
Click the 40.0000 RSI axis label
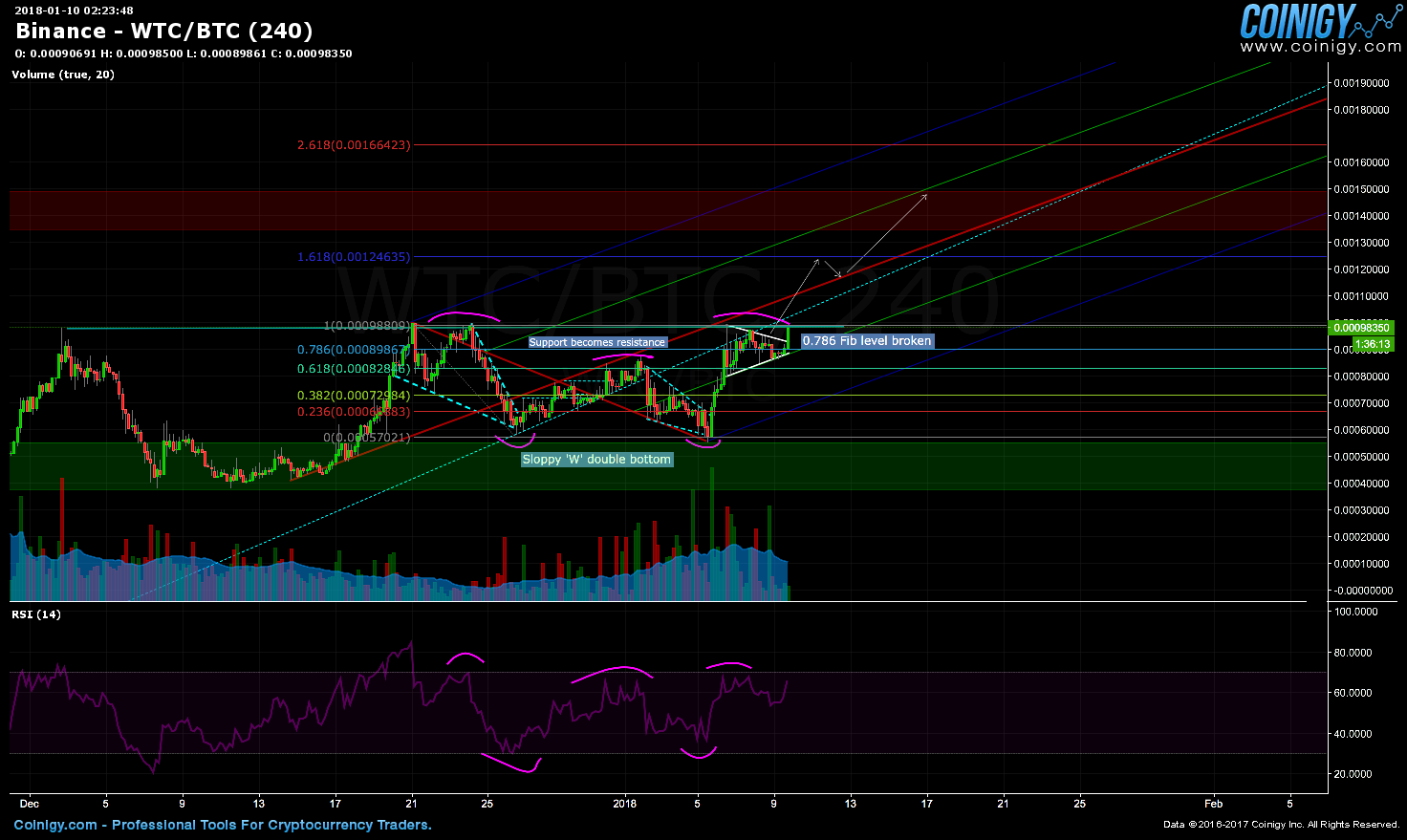pos(1353,734)
